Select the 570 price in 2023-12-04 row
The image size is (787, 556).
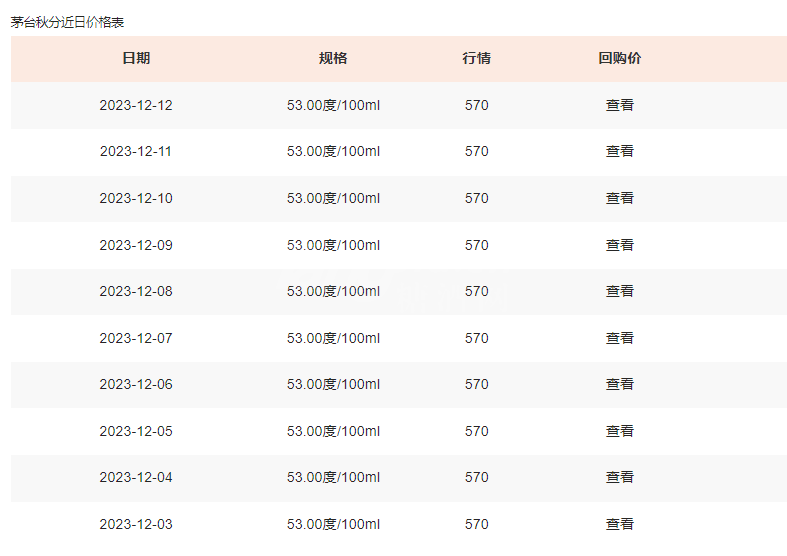[476, 477]
